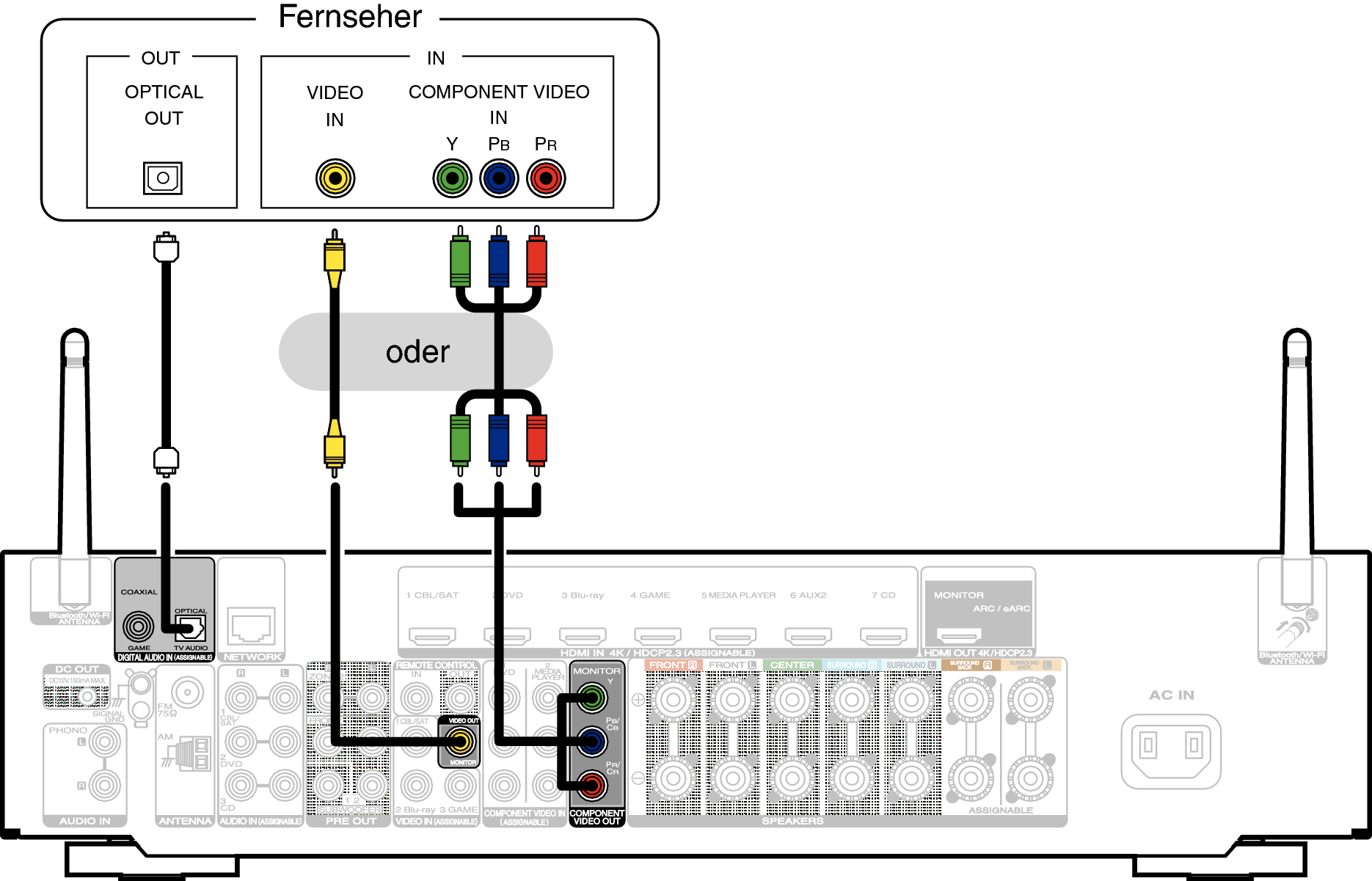Click the 4 GAME HDMI input port

657,635
